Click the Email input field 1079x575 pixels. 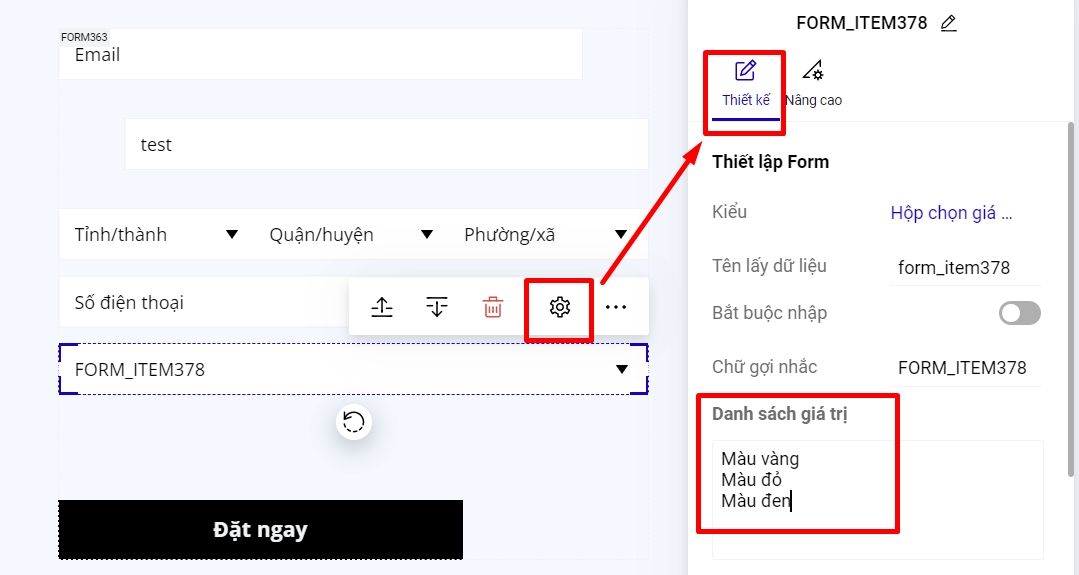[x=320, y=55]
